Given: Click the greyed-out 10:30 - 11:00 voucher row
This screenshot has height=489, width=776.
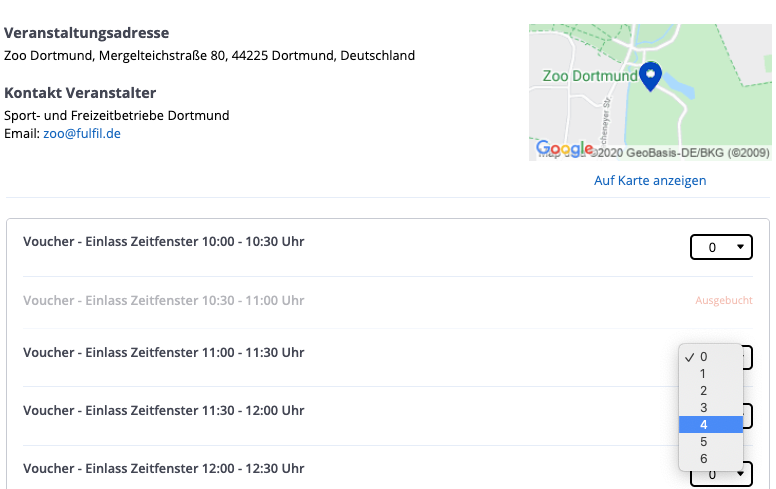Looking at the screenshot, I should click(x=164, y=301).
